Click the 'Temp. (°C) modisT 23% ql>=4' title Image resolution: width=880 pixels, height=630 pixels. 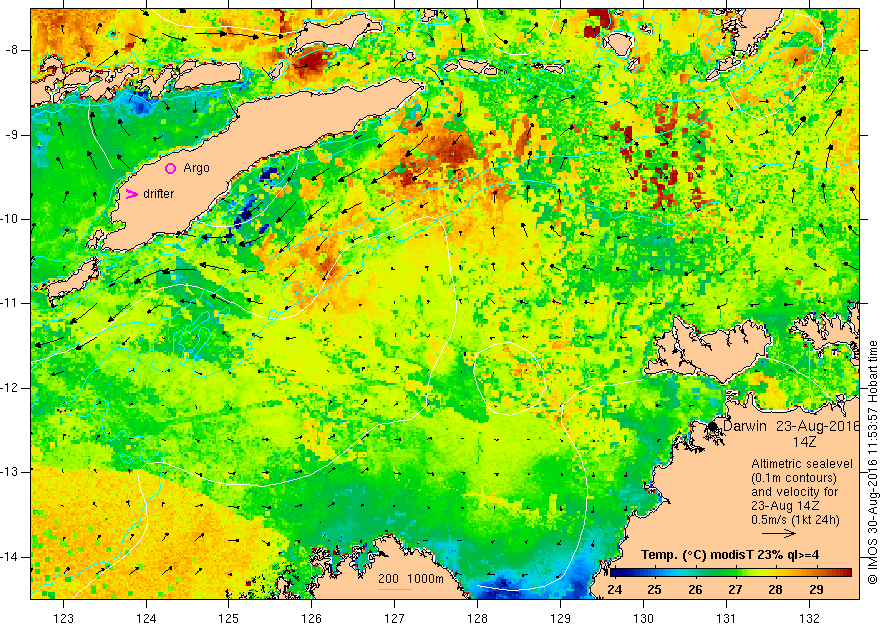(x=730, y=555)
